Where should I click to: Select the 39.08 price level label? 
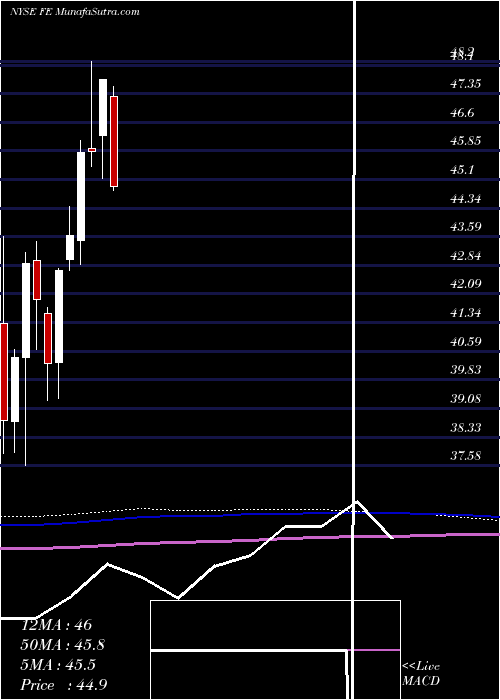[466, 398]
